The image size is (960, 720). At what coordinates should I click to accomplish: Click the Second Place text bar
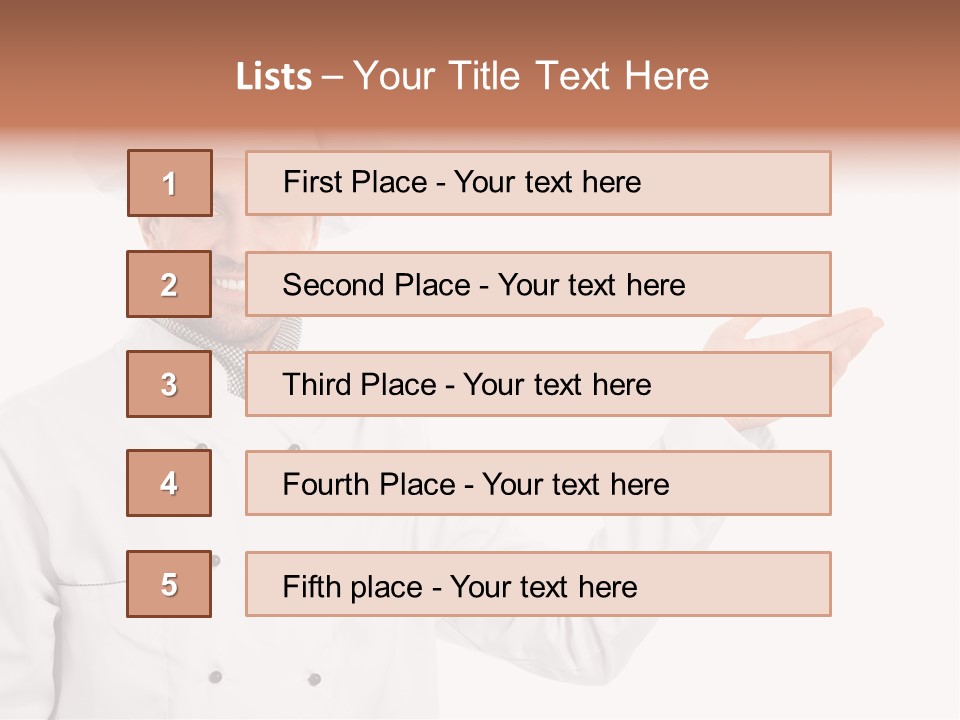coord(538,284)
